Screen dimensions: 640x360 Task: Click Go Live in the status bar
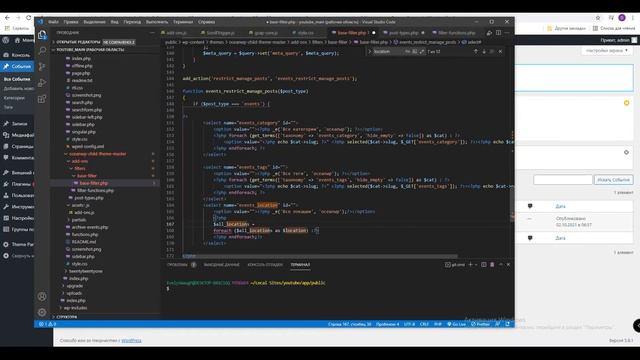pos(456,324)
